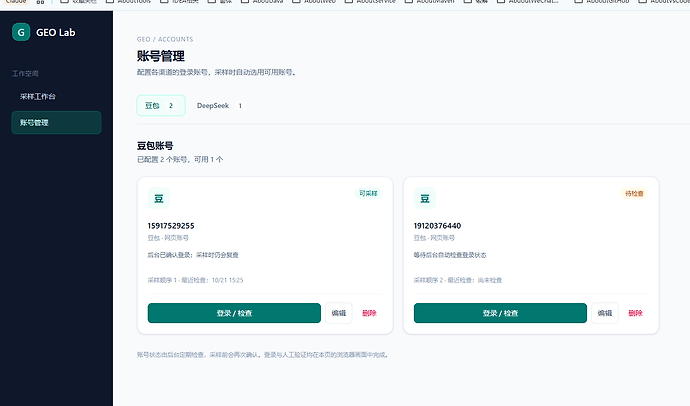Click the green G logo icon
The image size is (690, 406).
21,32
